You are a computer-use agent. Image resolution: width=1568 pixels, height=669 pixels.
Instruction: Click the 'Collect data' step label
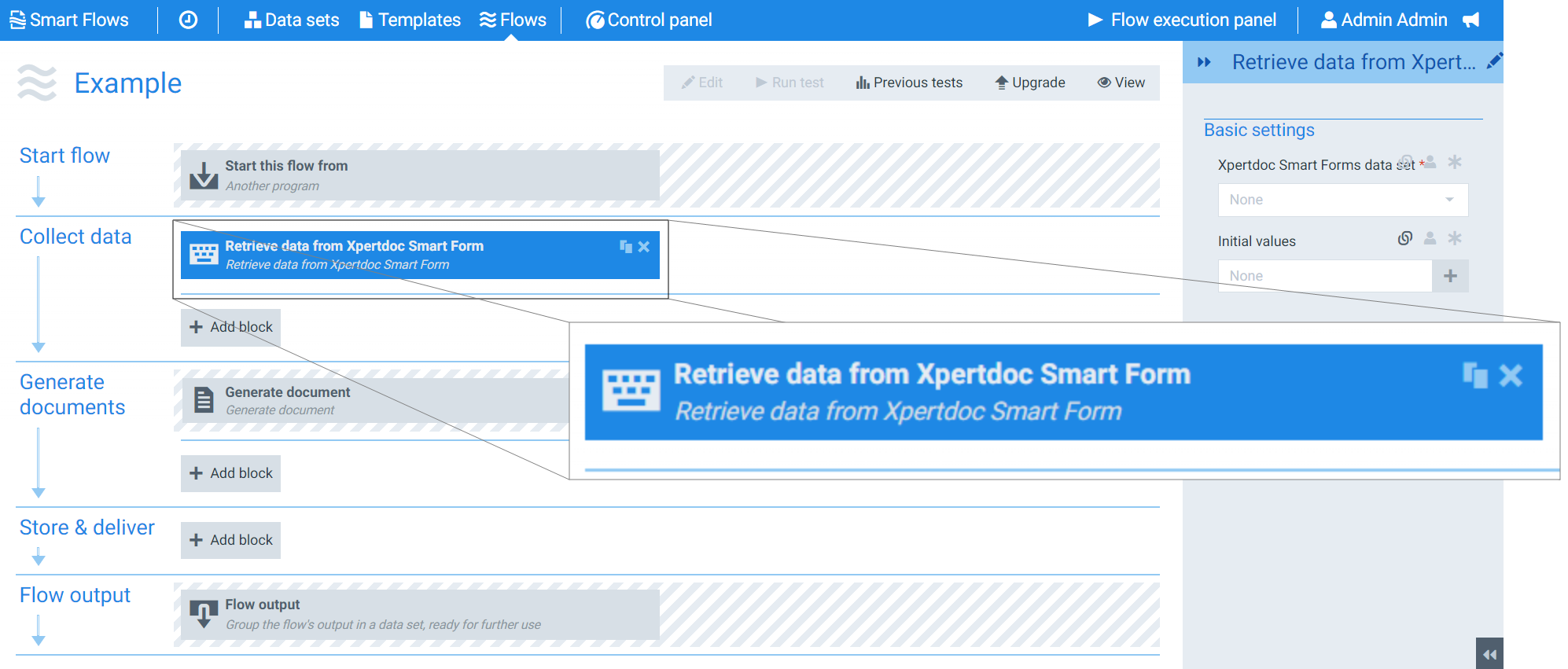point(75,237)
